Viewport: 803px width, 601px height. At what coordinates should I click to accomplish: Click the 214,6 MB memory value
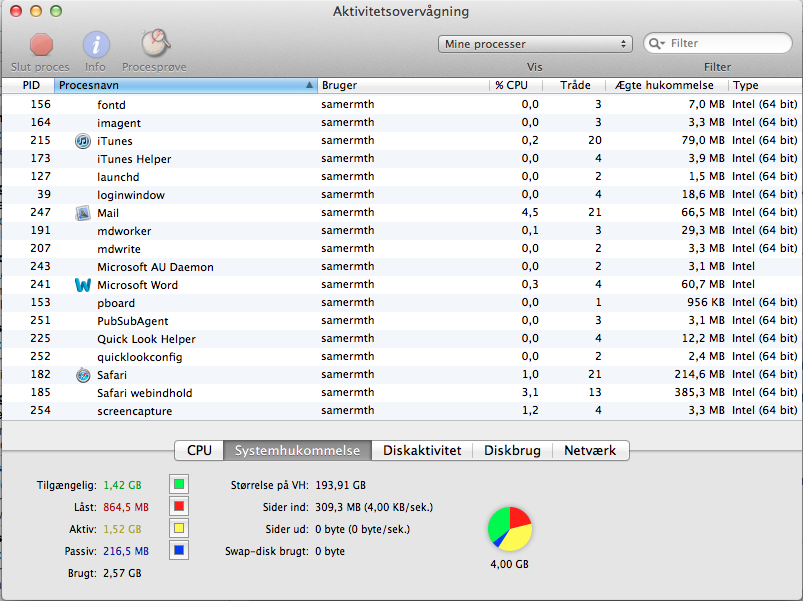(699, 375)
